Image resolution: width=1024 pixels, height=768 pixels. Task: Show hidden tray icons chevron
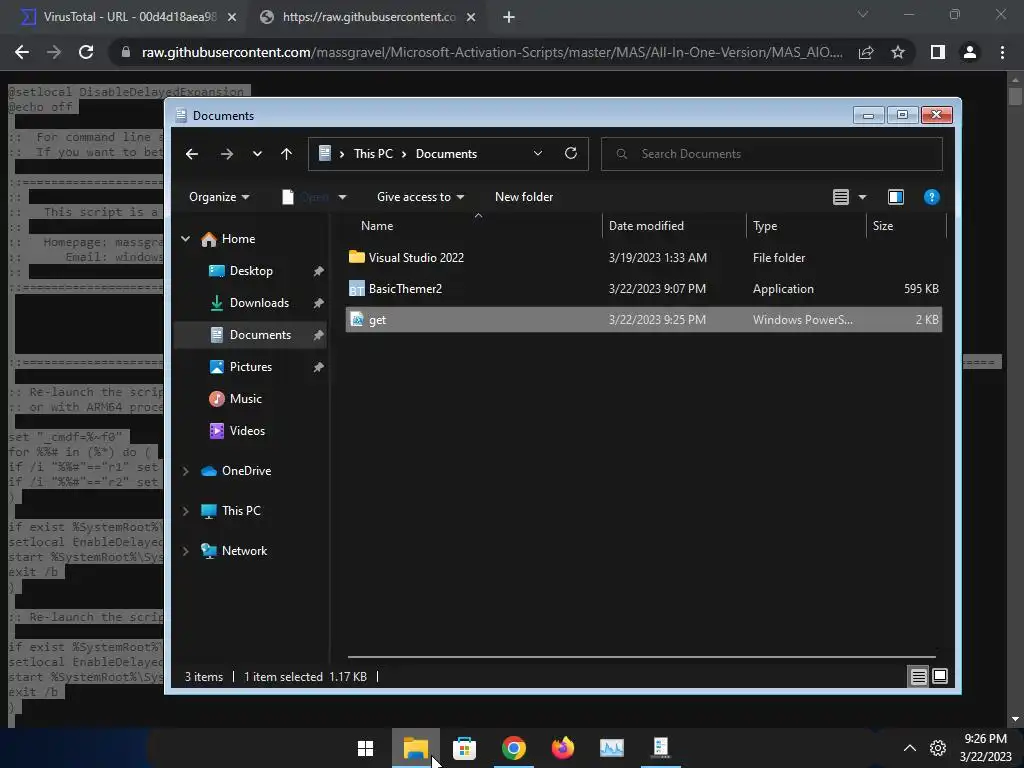(x=909, y=748)
